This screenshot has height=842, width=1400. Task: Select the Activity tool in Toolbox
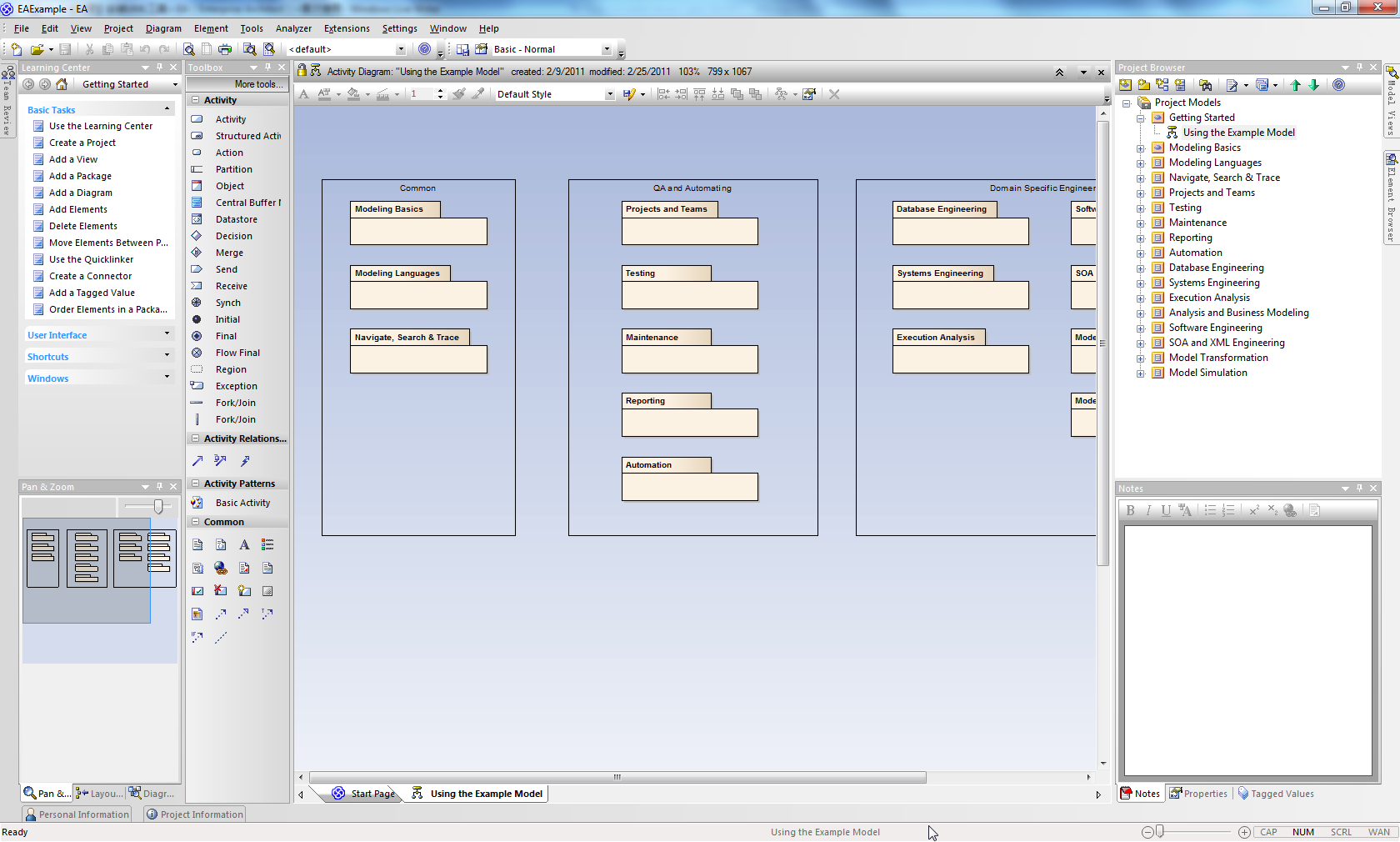230,119
